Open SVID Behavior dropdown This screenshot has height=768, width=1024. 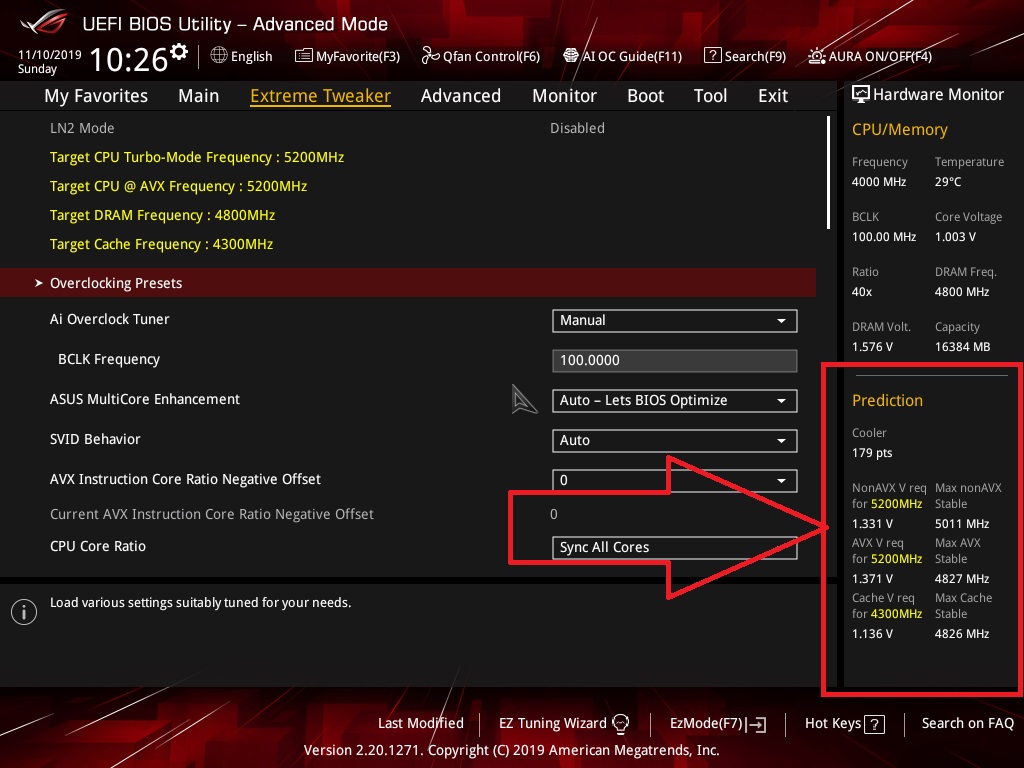pyautogui.click(x=674, y=441)
